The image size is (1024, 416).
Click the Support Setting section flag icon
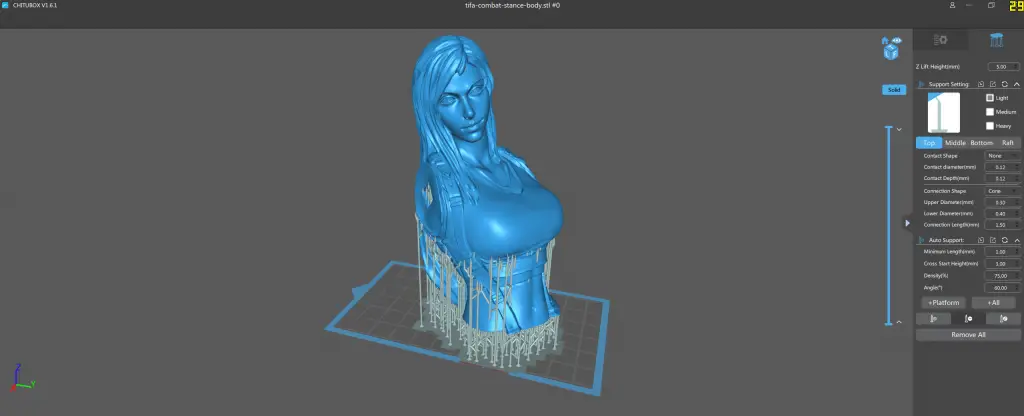point(921,85)
